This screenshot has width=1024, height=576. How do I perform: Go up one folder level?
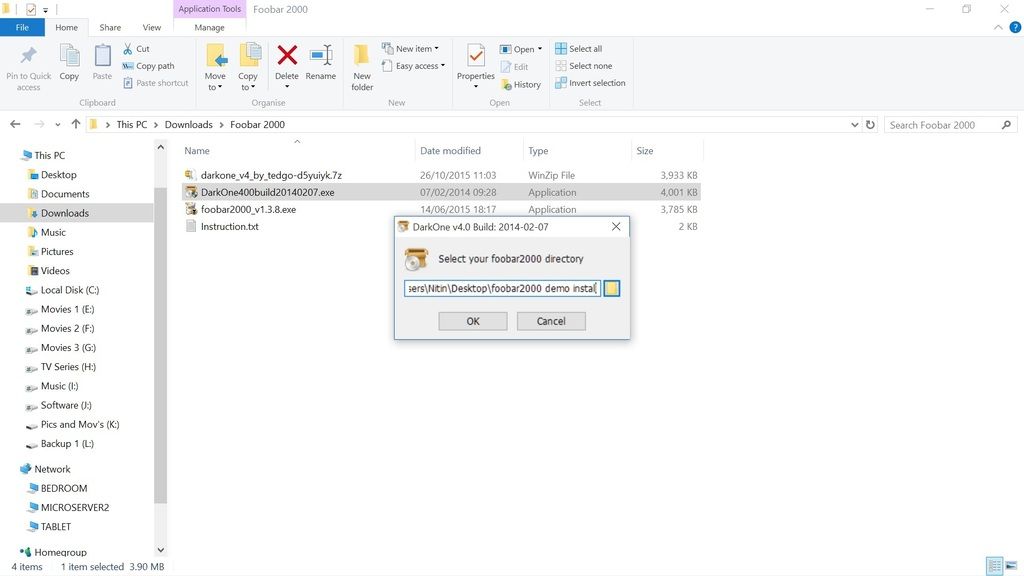click(x=76, y=124)
